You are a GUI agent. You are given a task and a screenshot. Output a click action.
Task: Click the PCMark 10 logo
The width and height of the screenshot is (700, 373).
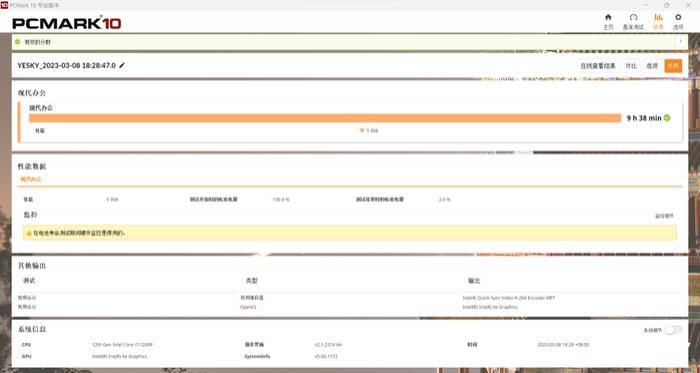pos(67,23)
